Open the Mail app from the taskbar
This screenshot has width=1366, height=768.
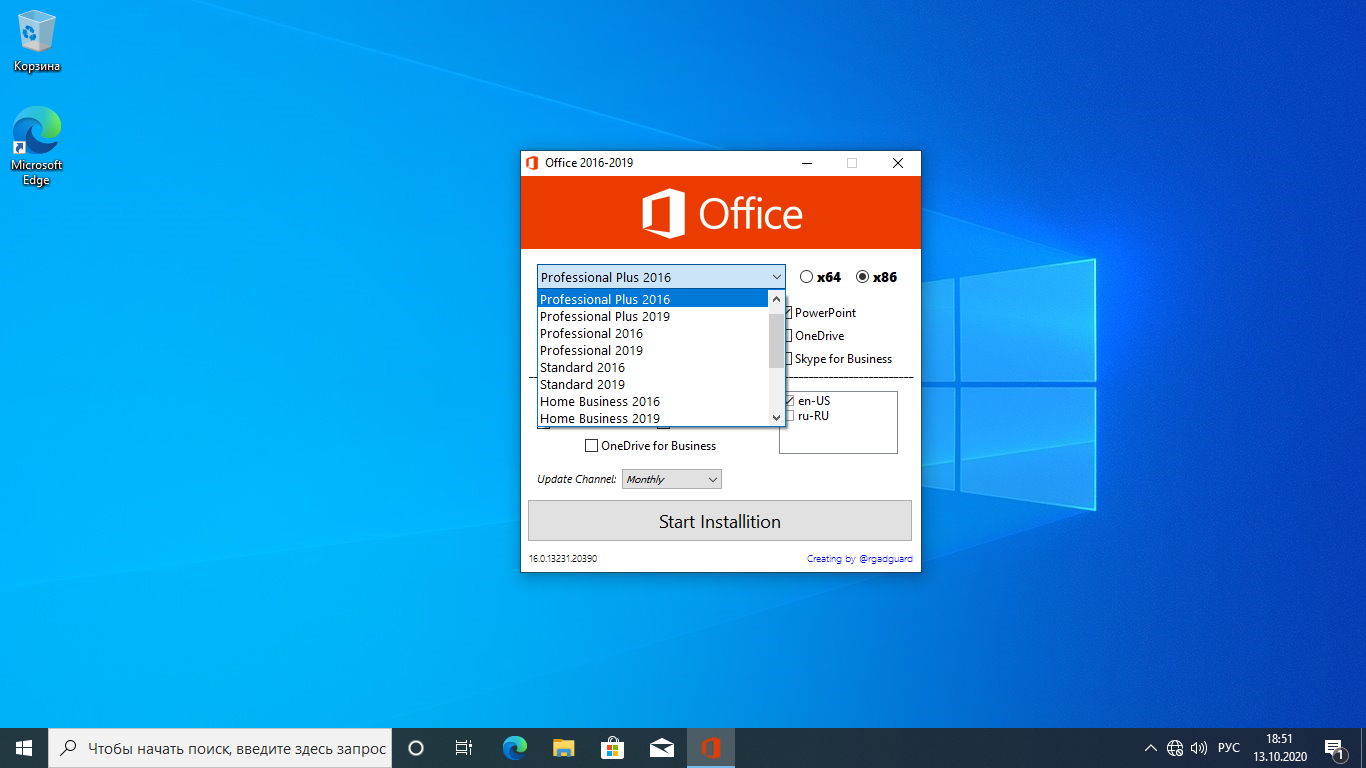tap(661, 747)
